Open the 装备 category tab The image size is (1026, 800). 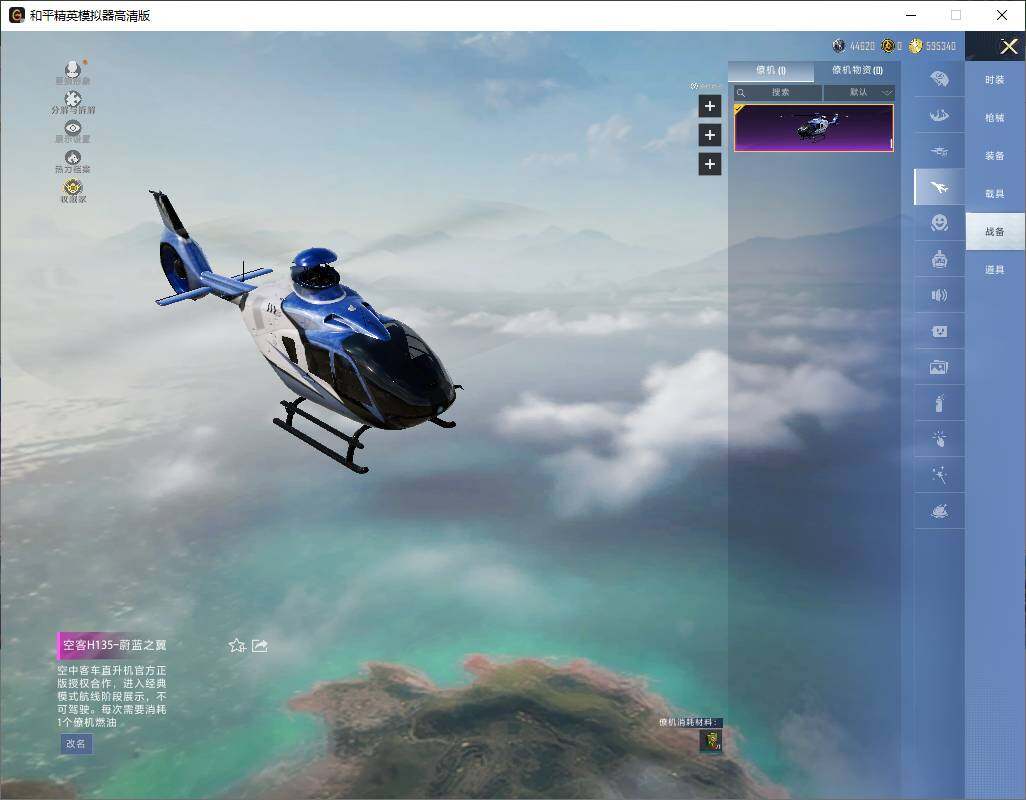pyautogui.click(x=995, y=156)
